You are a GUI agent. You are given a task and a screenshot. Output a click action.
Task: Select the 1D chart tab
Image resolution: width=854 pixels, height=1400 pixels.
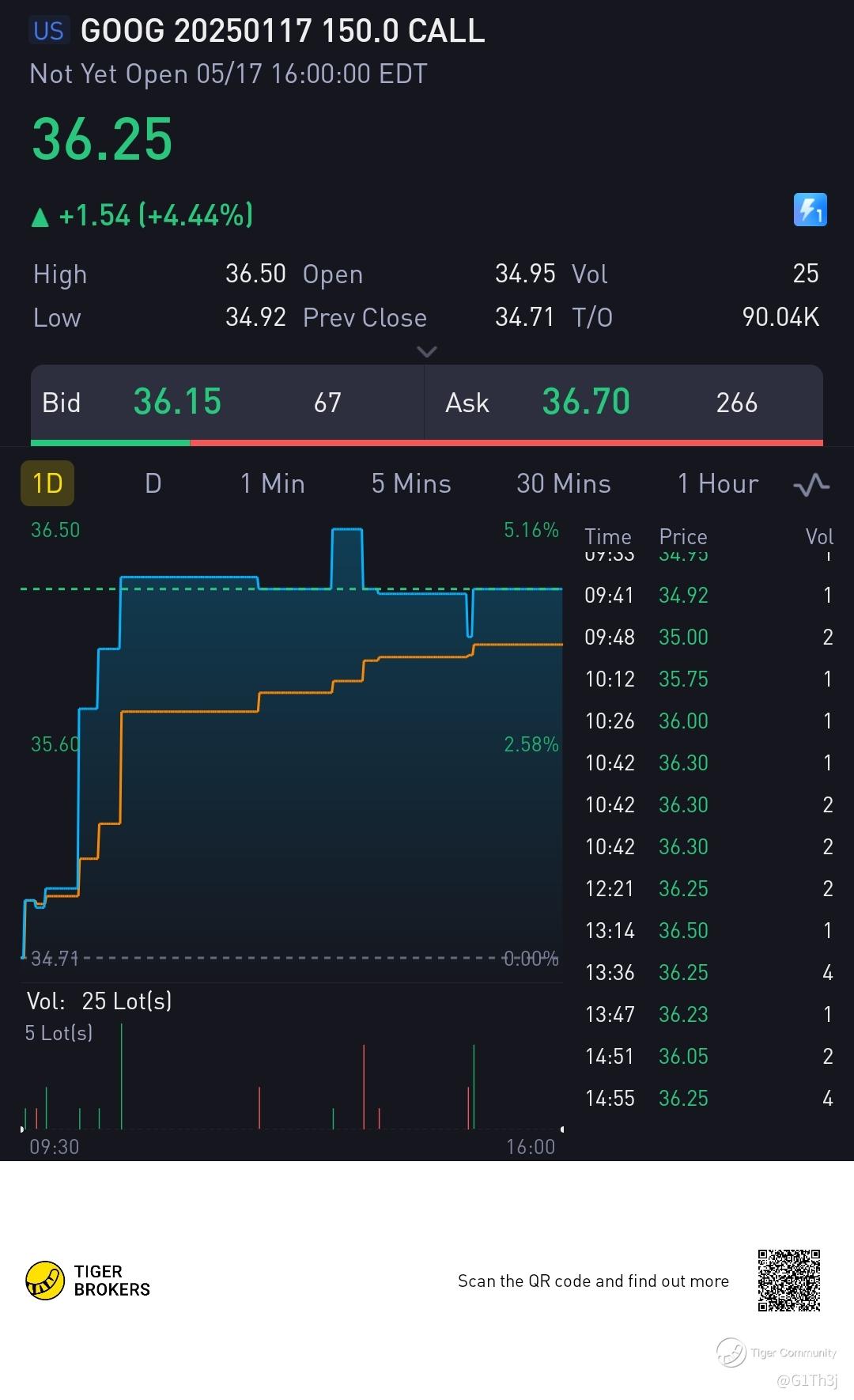pyautogui.click(x=47, y=483)
